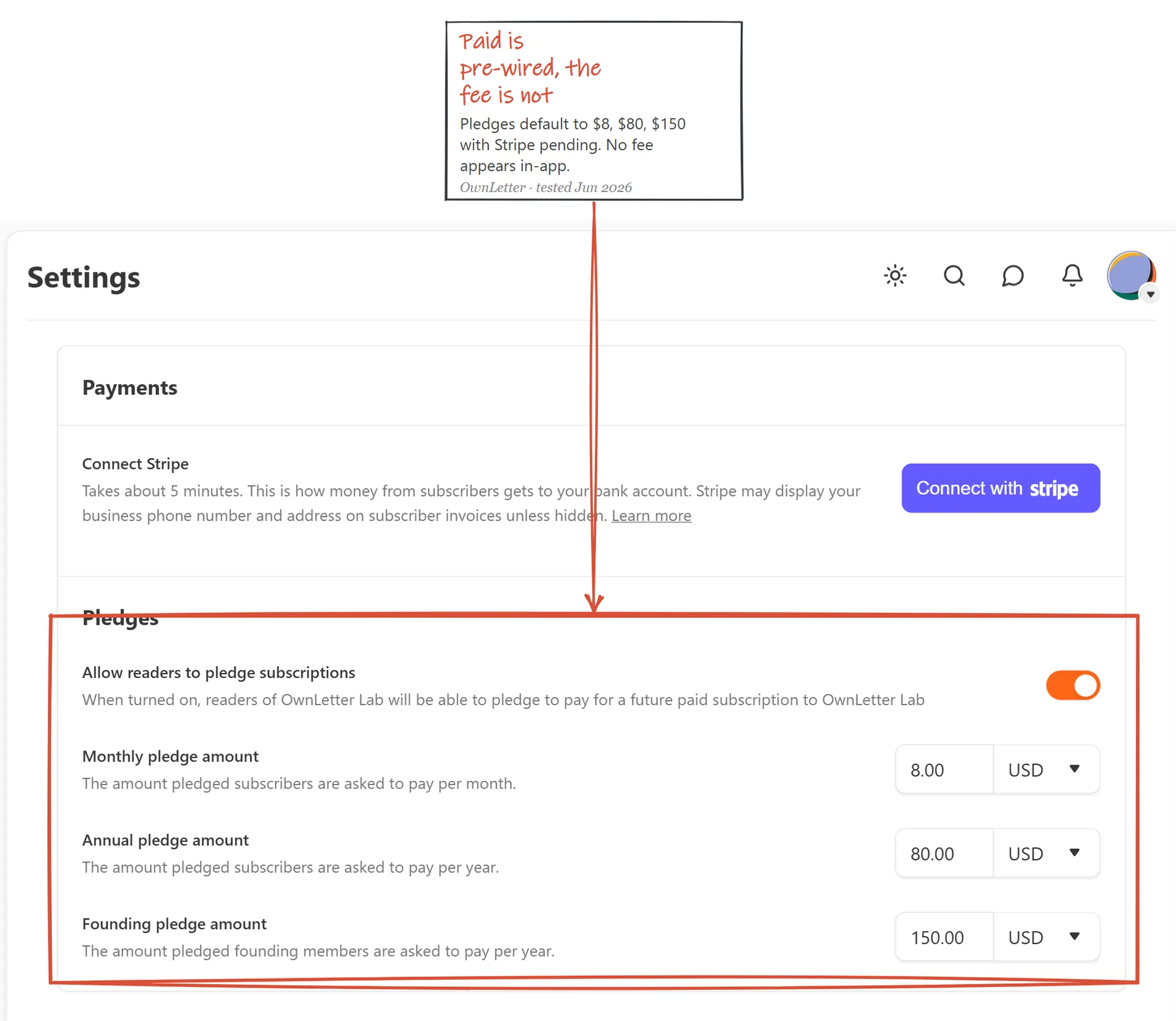The width and height of the screenshot is (1176, 1021).
Task: Open search with the magnifier icon
Action: coord(954,276)
